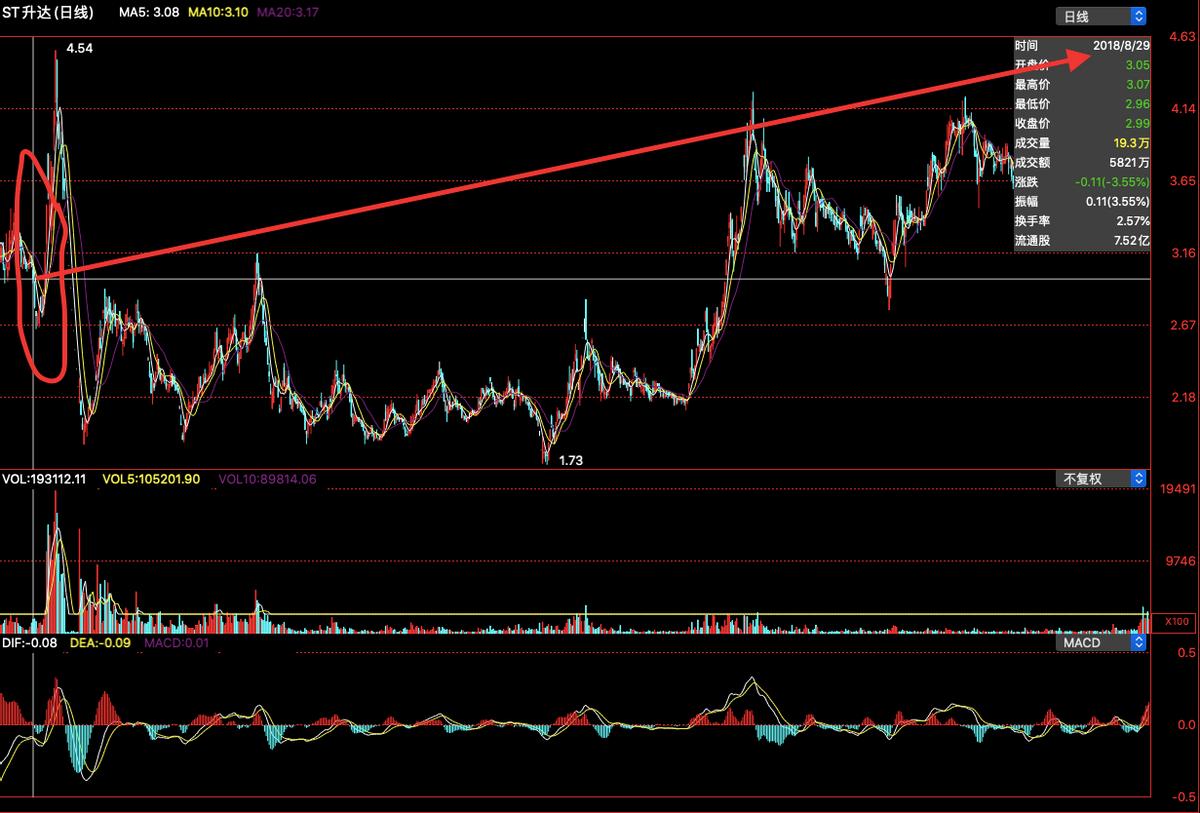Click the 4.63 price axis label
This screenshot has height=813, width=1200.
1181,38
